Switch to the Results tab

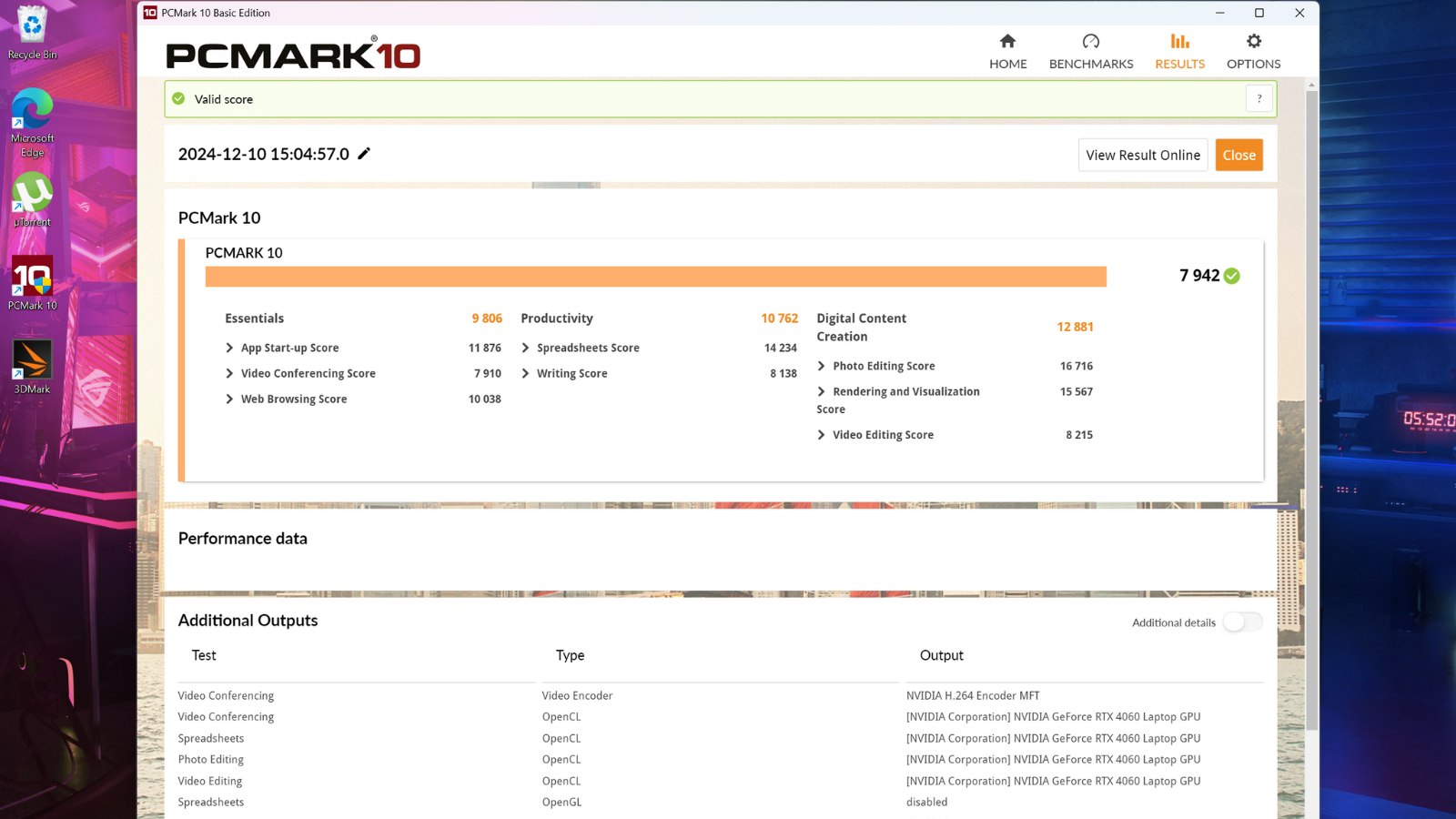(x=1179, y=51)
